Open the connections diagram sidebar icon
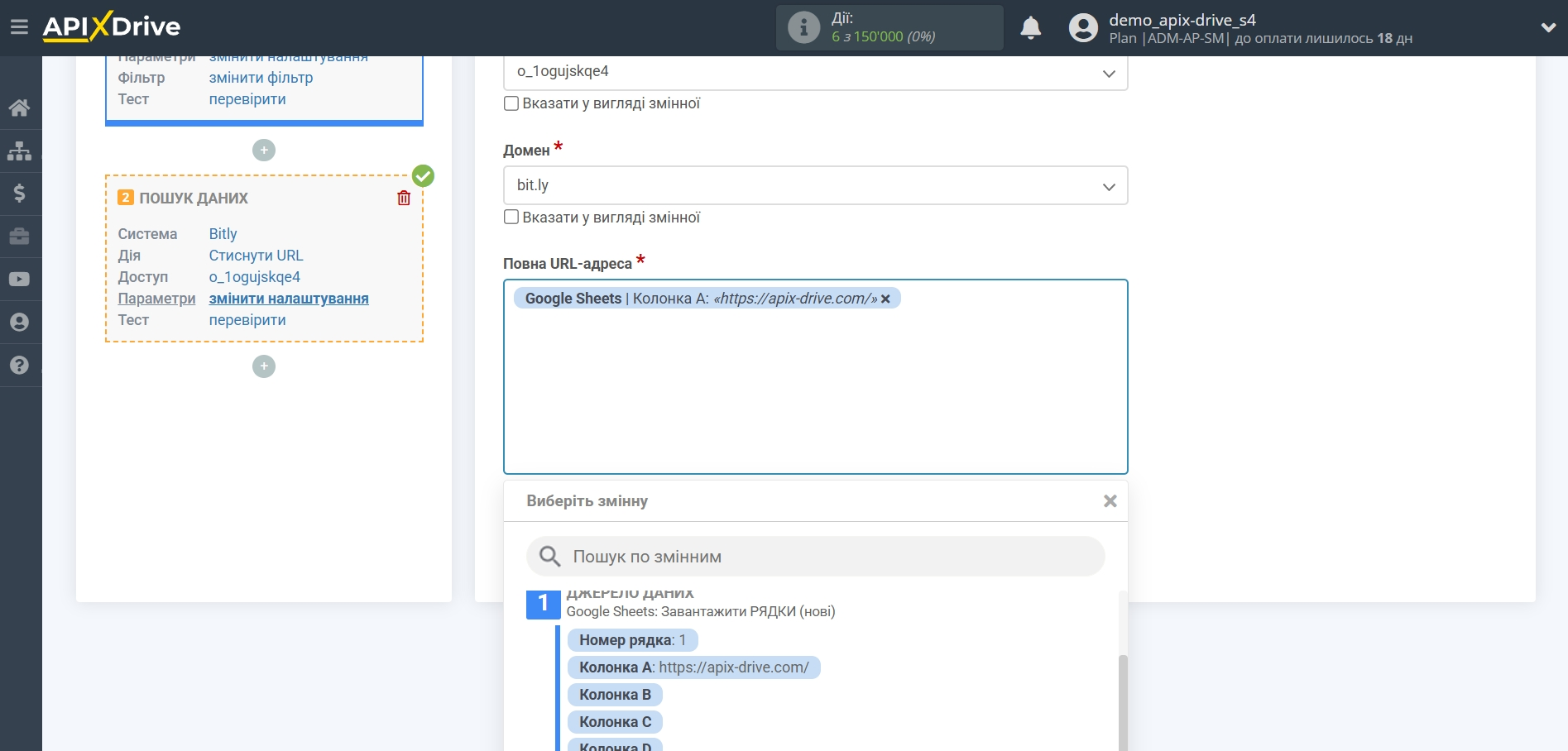 19,151
